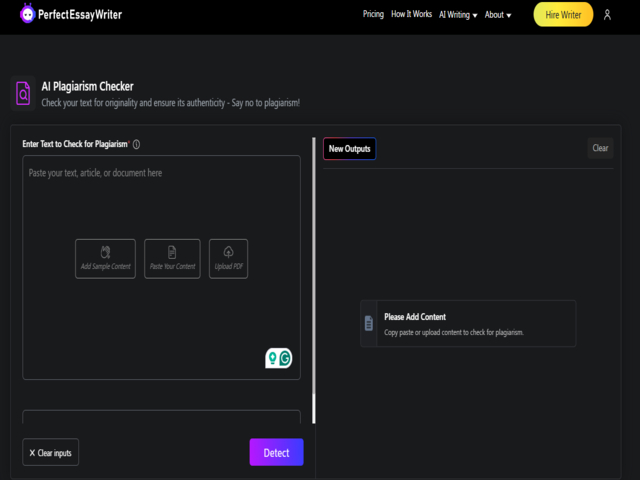Click the document icon beside Please Add Content
Viewport: 640px width, 480px height.
(369, 323)
